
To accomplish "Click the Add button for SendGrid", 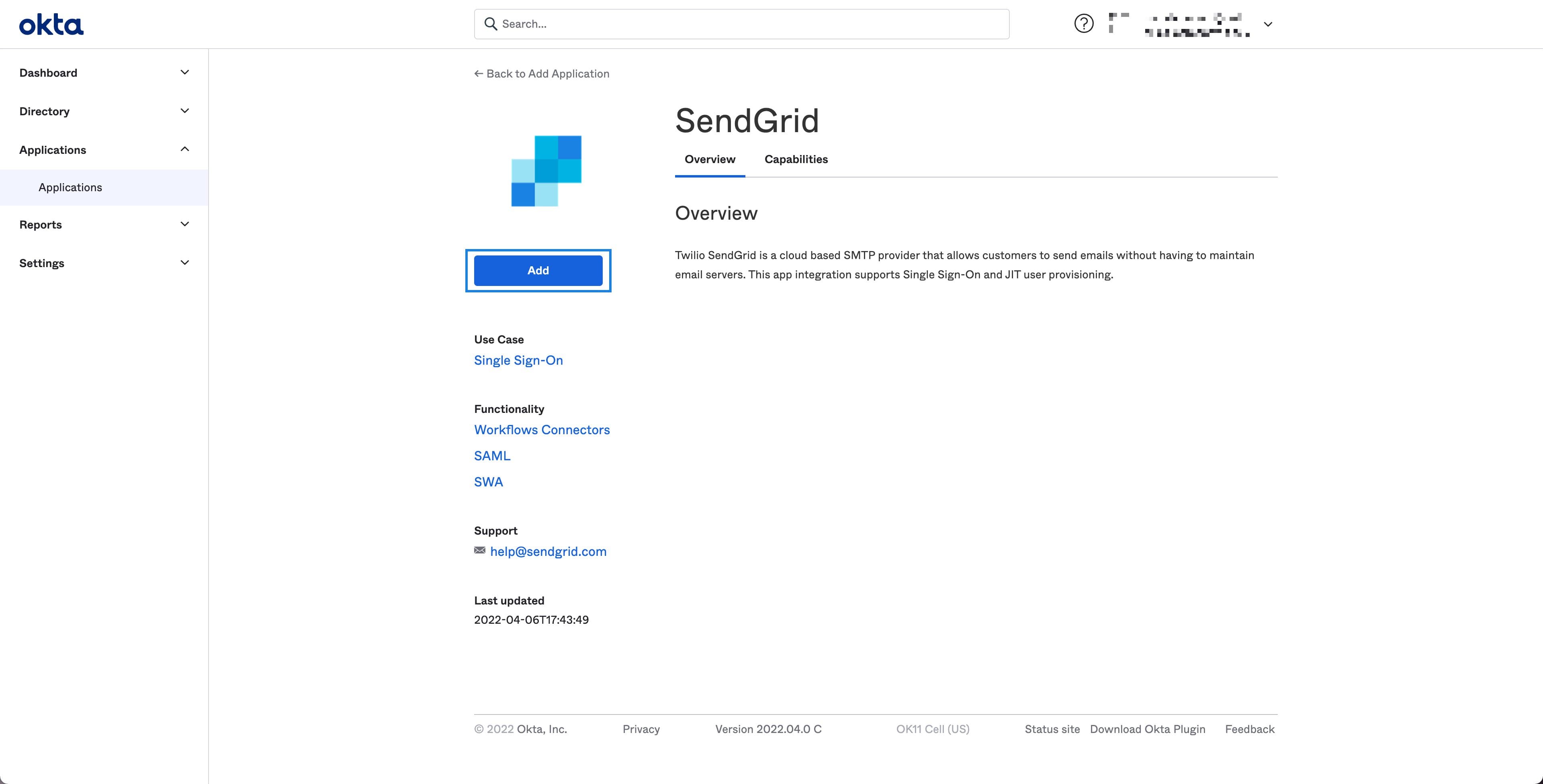I will [x=538, y=270].
